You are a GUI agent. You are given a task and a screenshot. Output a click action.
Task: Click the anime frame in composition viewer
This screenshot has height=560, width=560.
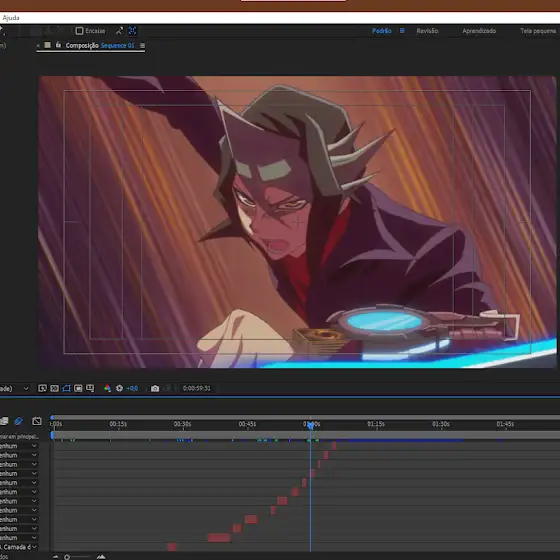click(x=297, y=222)
